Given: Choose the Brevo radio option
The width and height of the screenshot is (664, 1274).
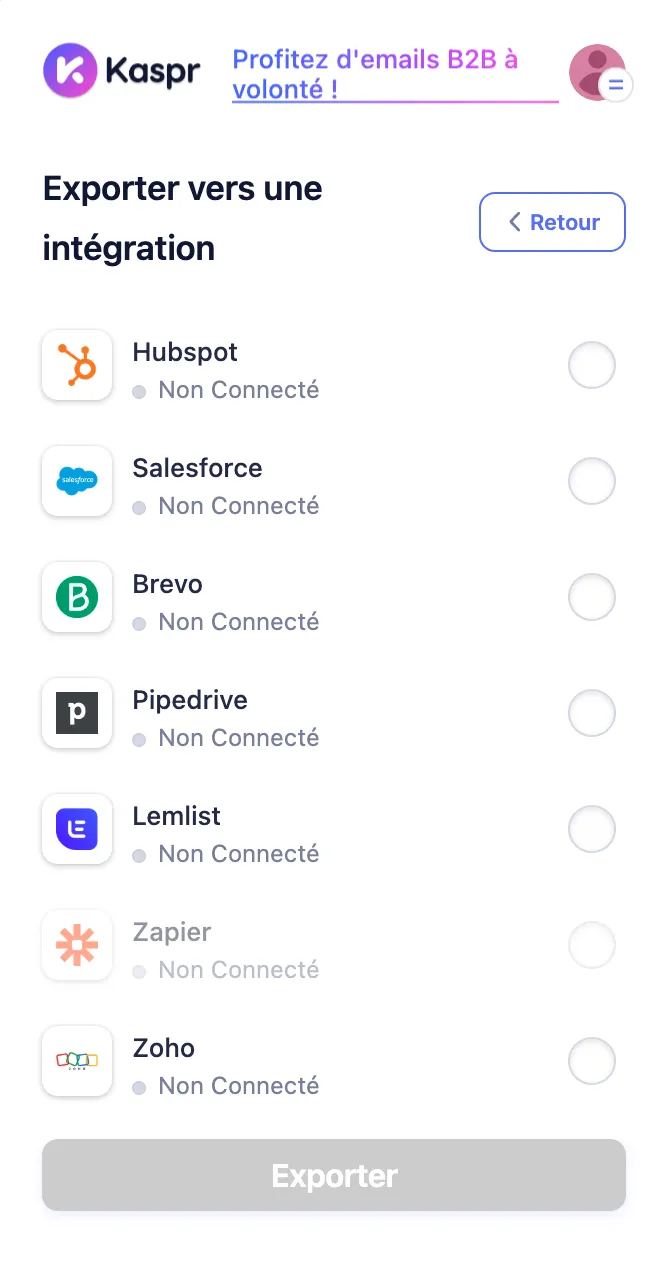Looking at the screenshot, I should pos(592,597).
